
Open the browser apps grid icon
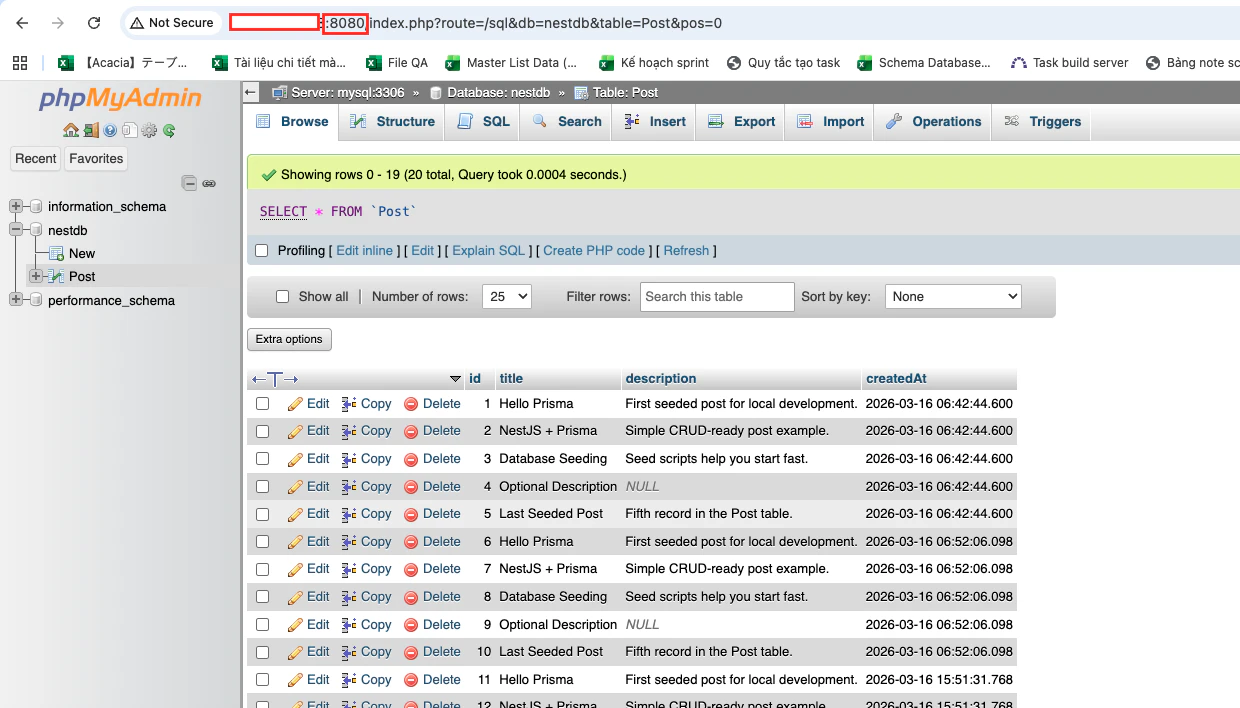point(19,63)
